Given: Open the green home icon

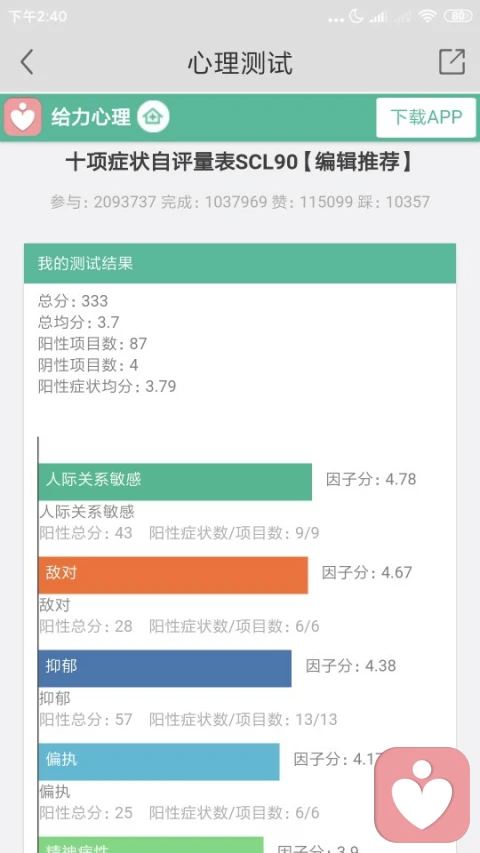Looking at the screenshot, I should 153,117.
